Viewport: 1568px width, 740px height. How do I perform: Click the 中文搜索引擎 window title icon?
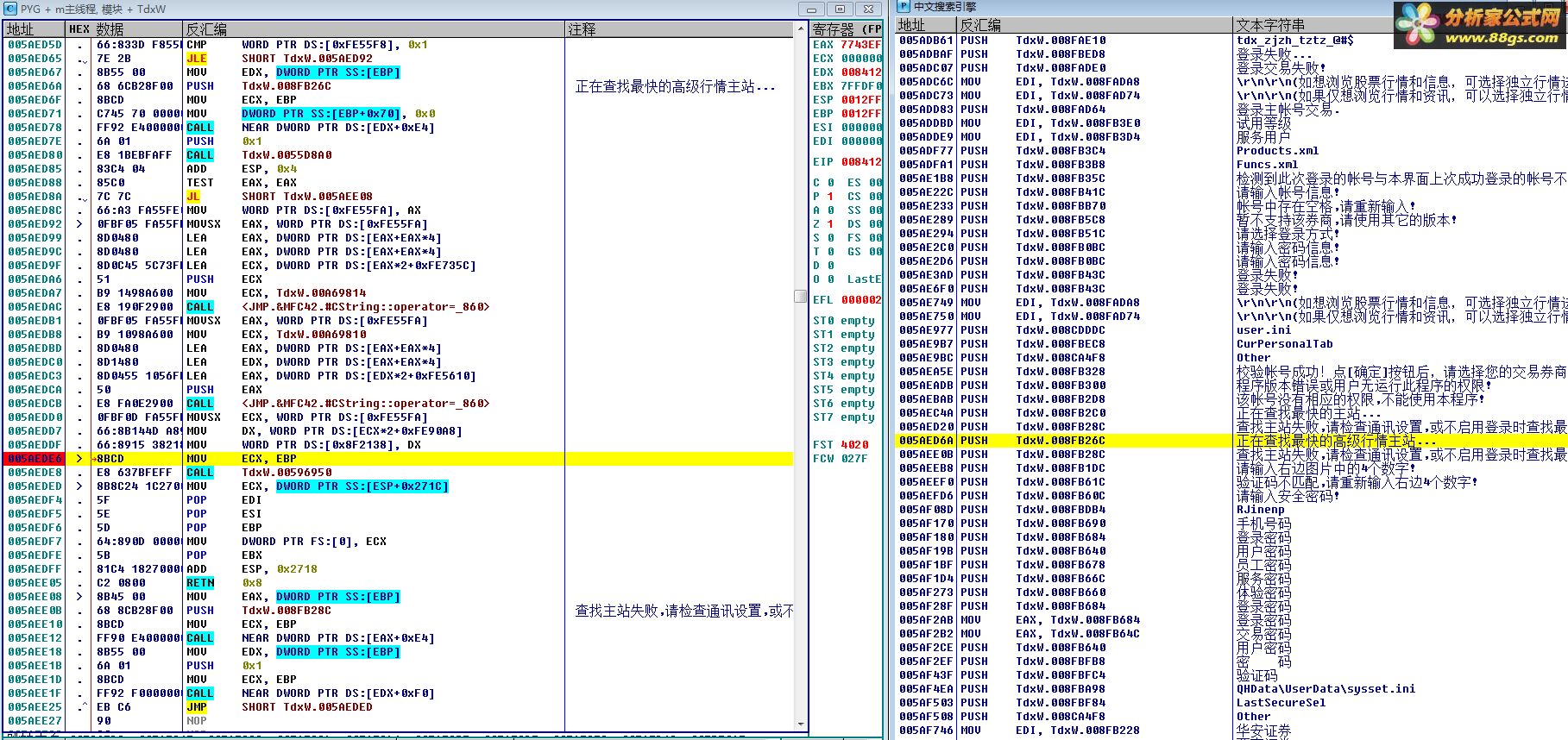coord(904,7)
